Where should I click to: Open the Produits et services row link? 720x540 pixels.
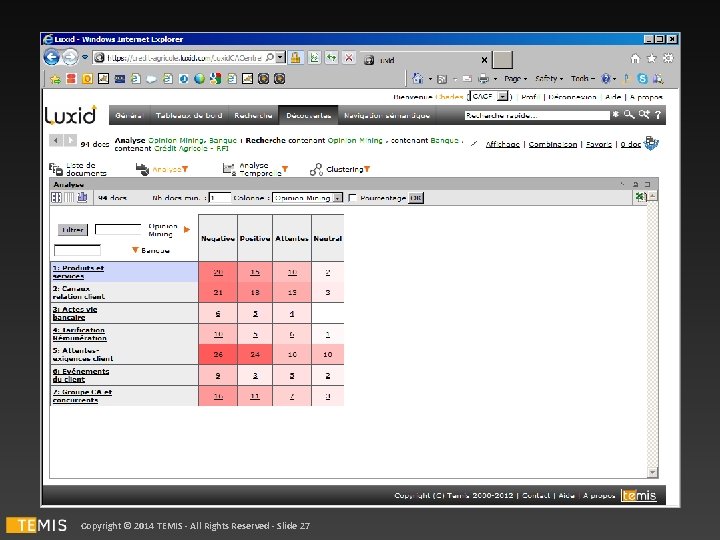pos(78,272)
